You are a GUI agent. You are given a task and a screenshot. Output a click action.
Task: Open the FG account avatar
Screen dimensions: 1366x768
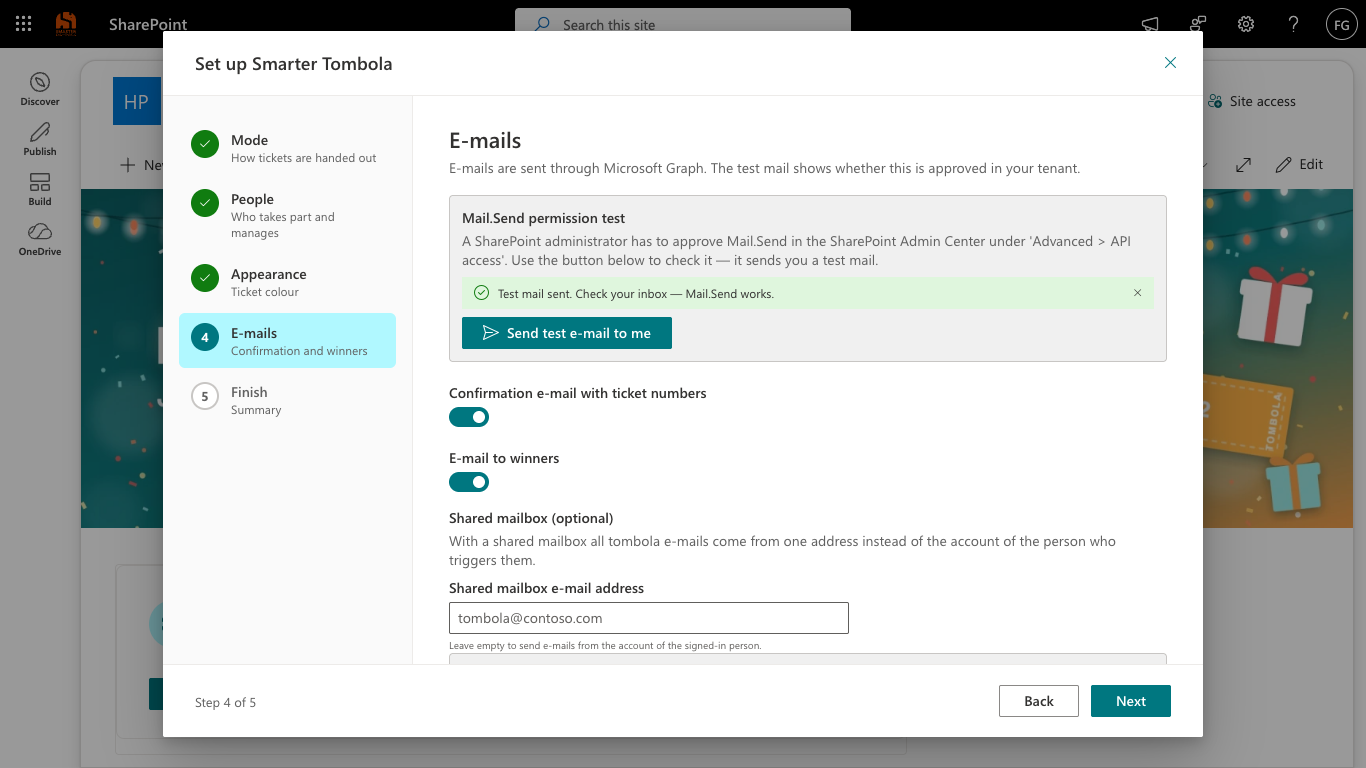pos(1341,24)
